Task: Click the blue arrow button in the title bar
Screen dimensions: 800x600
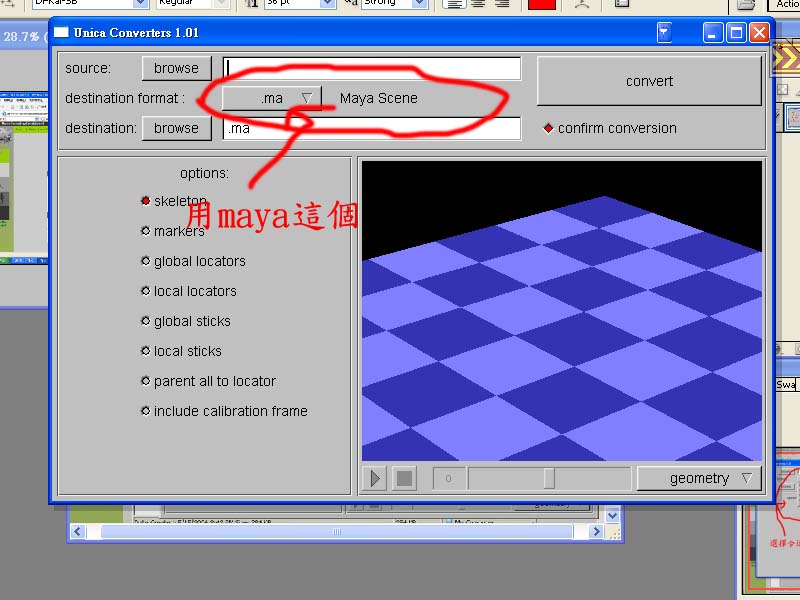Action: [x=664, y=33]
